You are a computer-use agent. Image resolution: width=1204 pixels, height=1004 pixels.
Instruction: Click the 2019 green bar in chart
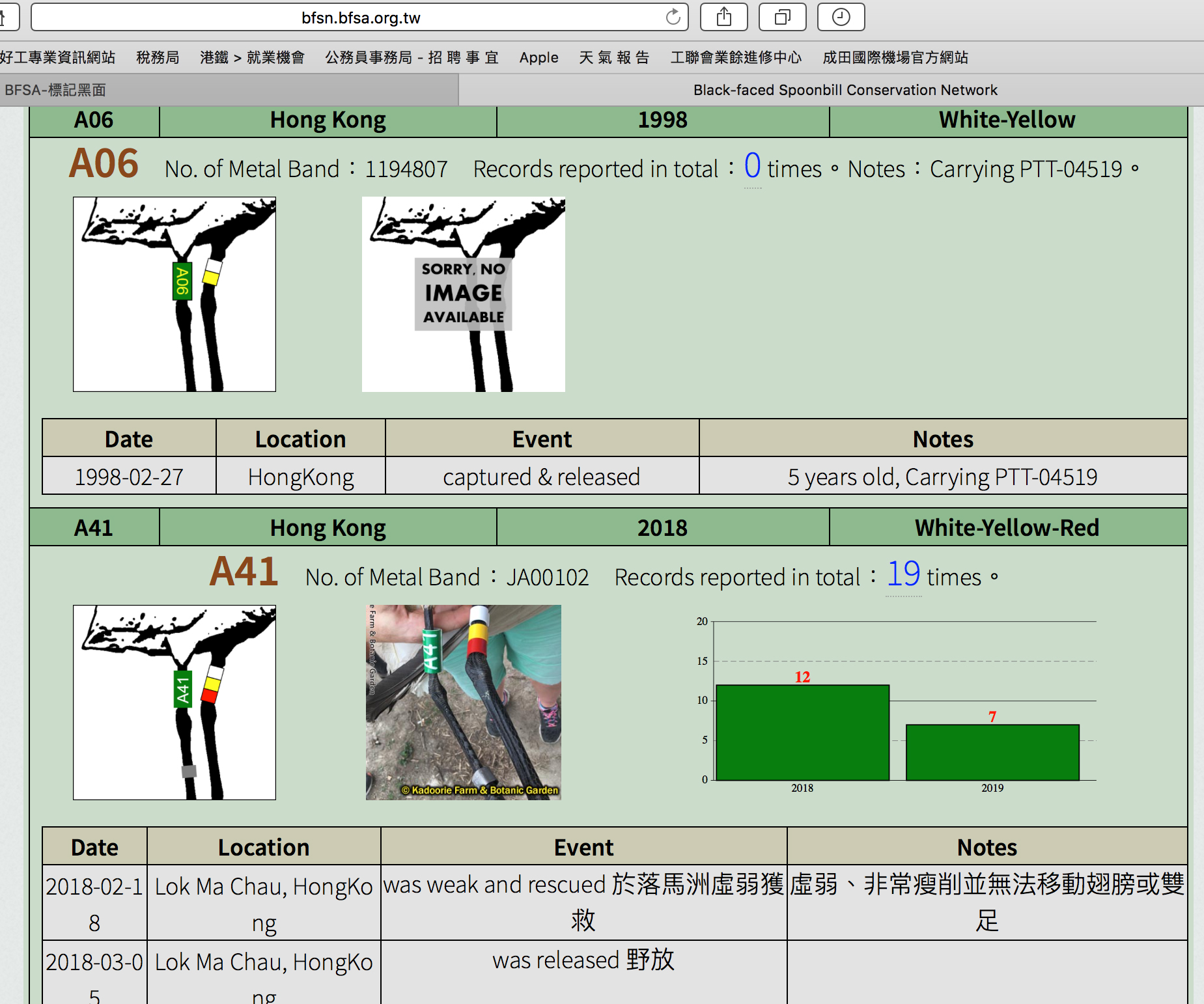click(992, 752)
